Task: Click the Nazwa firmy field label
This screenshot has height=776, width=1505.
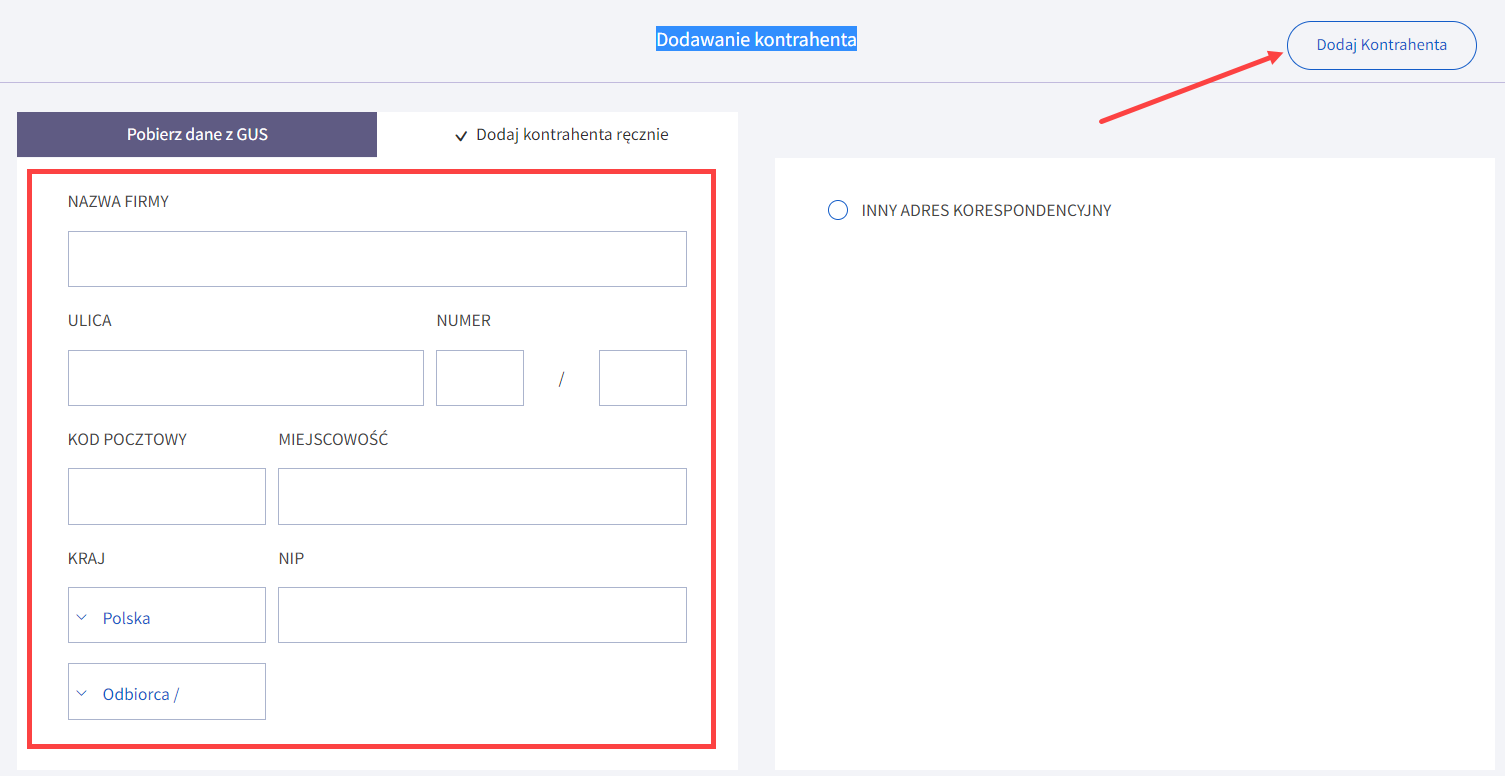Action: click(118, 201)
